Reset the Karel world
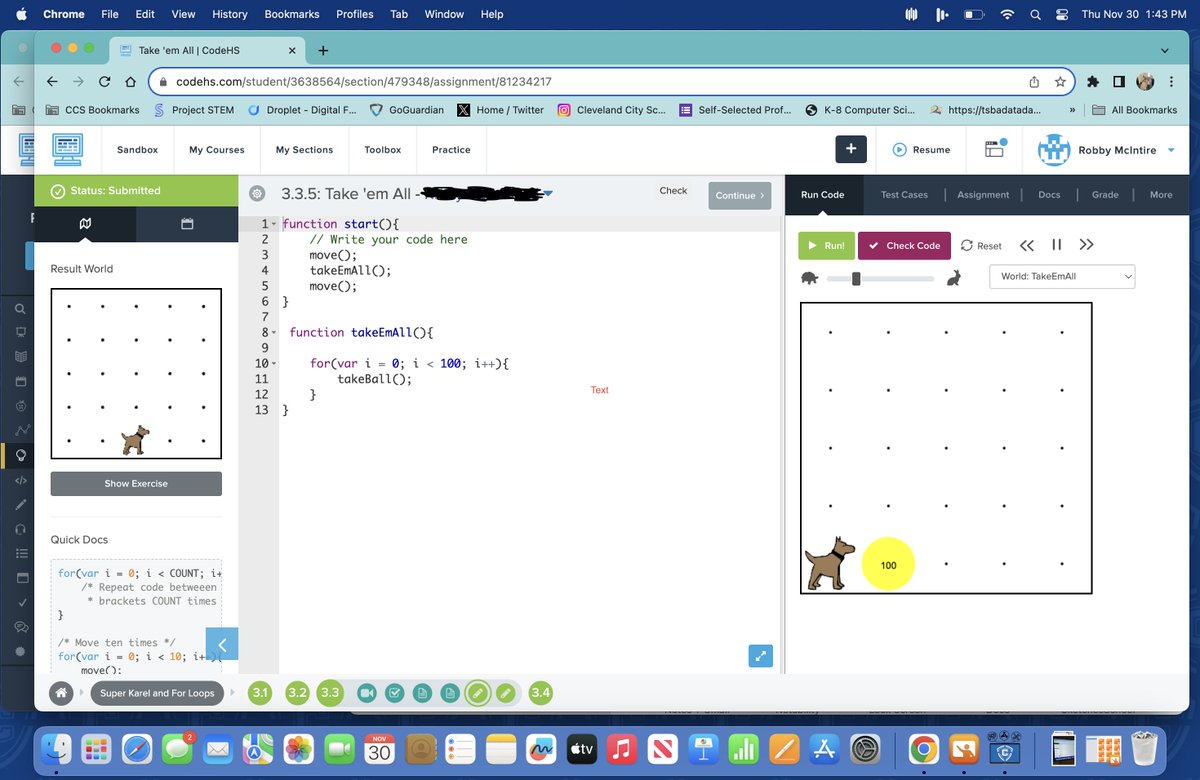The height and width of the screenshot is (780, 1200). [x=981, y=246]
